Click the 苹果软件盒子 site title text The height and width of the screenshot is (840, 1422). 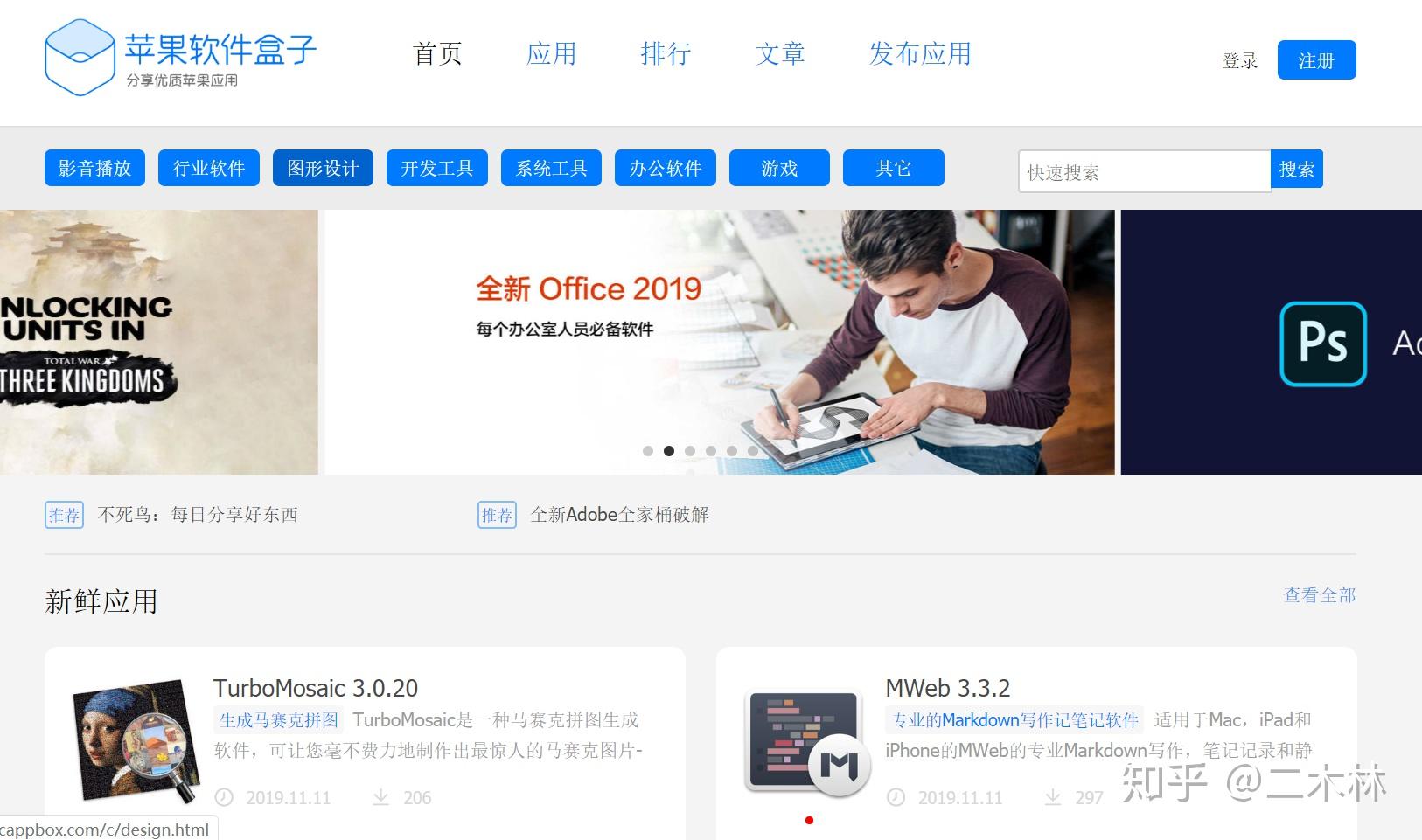(220, 50)
